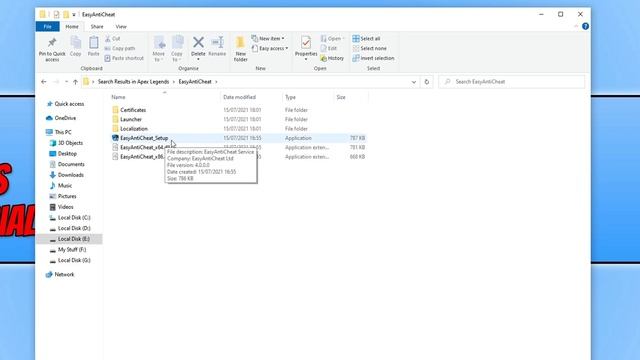Switch to the Share ribbon tab
The image size is (640, 360).
97,27
